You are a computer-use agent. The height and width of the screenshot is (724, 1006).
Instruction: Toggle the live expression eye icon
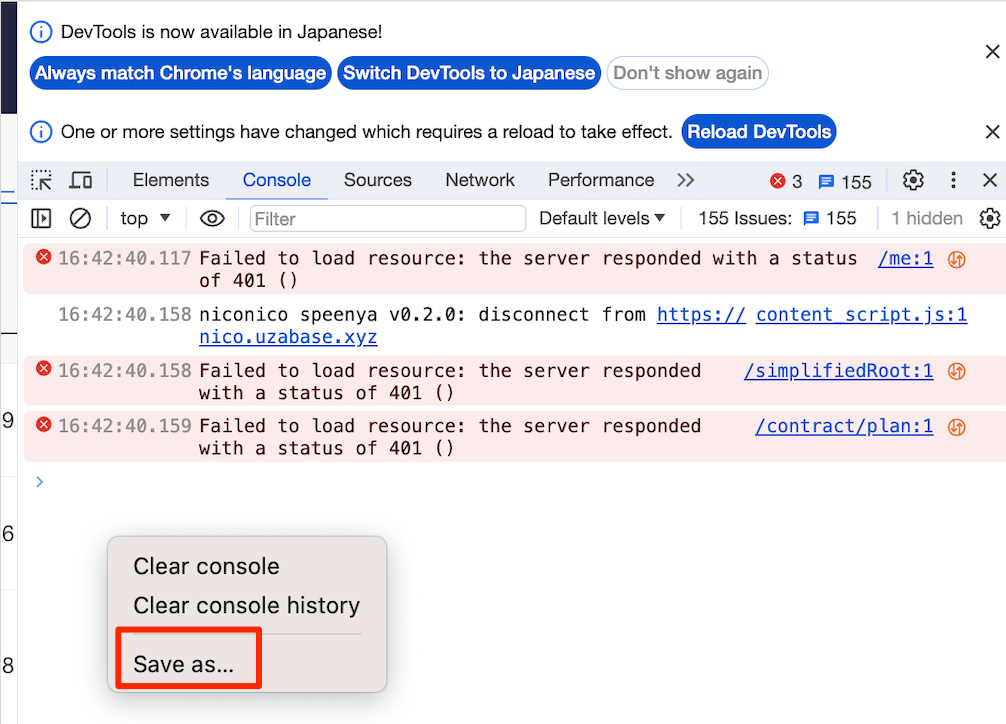(x=211, y=218)
